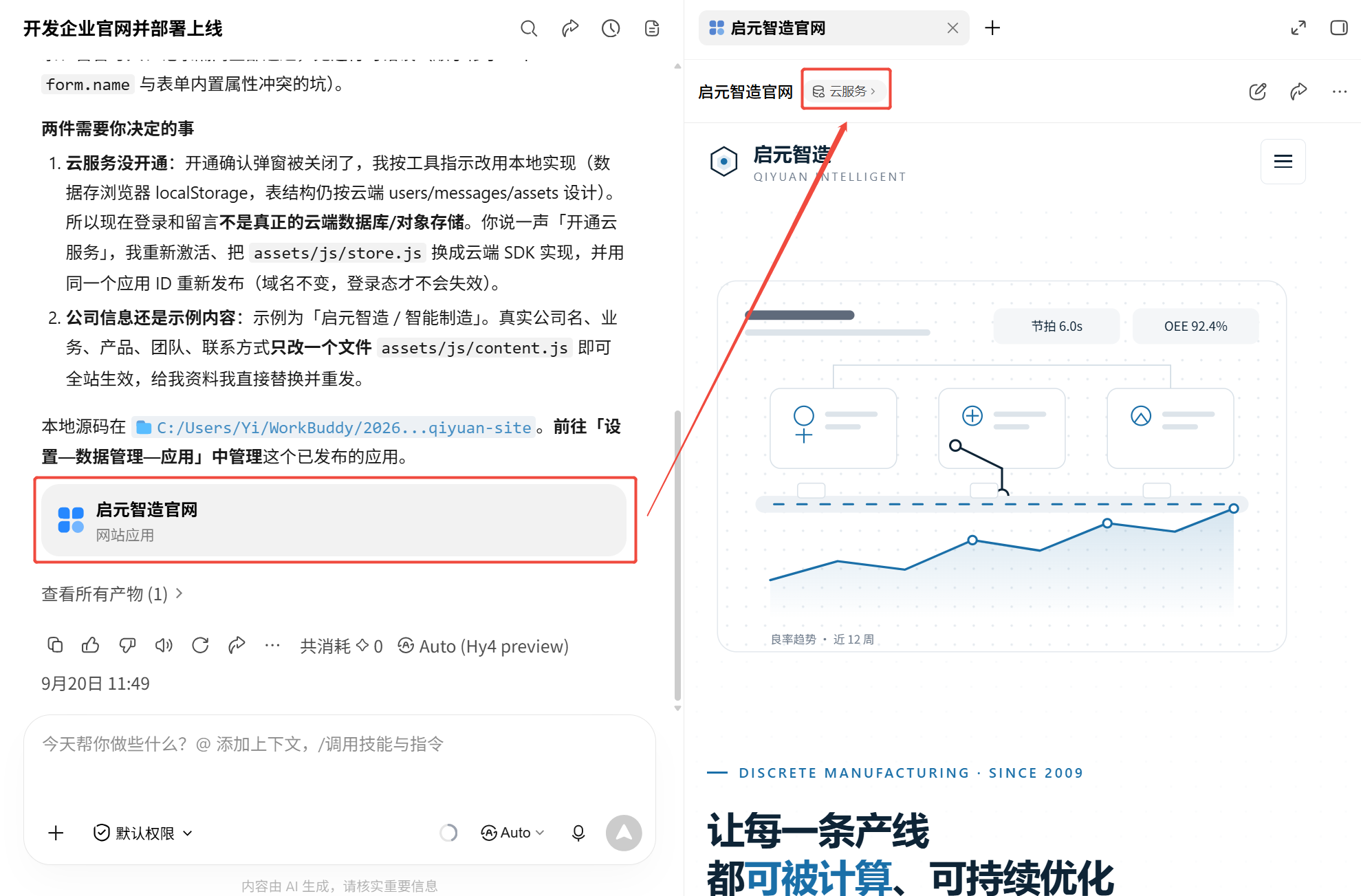Select the 启元智造官网 preview tab
Viewport: 1361px width, 896px height.
click(834, 28)
